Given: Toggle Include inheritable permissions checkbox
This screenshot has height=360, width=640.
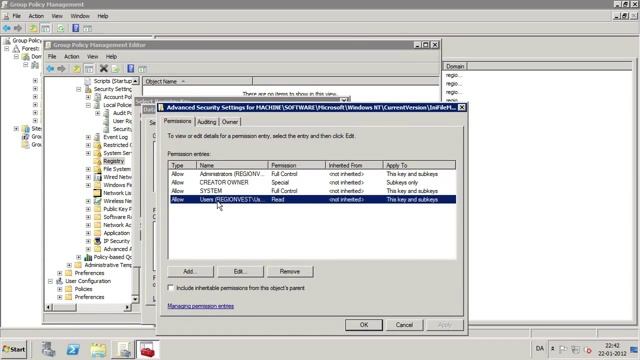Looking at the screenshot, I should (171, 288).
